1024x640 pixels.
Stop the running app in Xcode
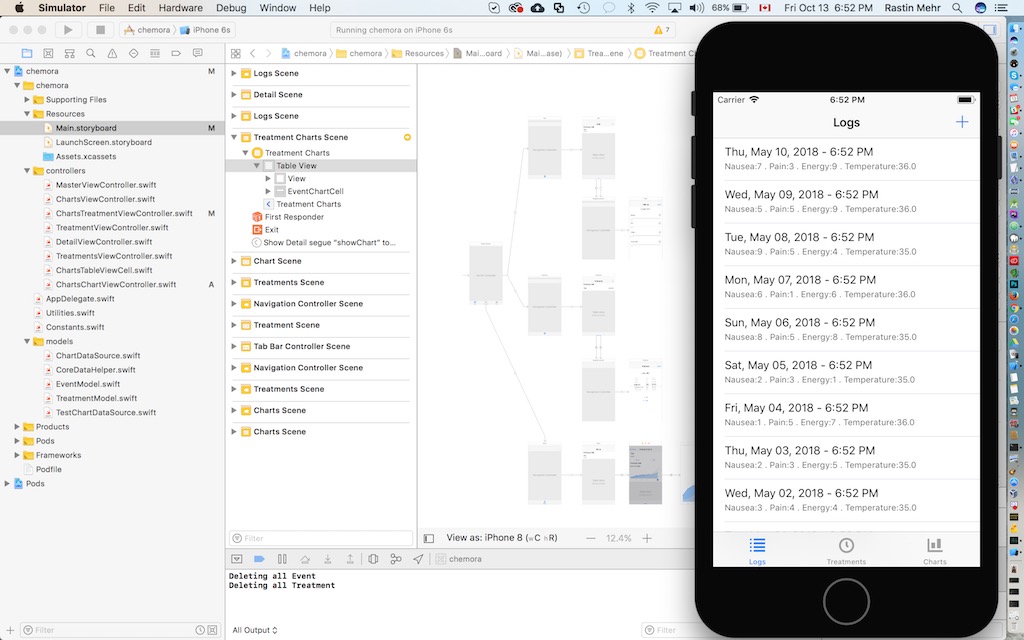click(x=101, y=30)
